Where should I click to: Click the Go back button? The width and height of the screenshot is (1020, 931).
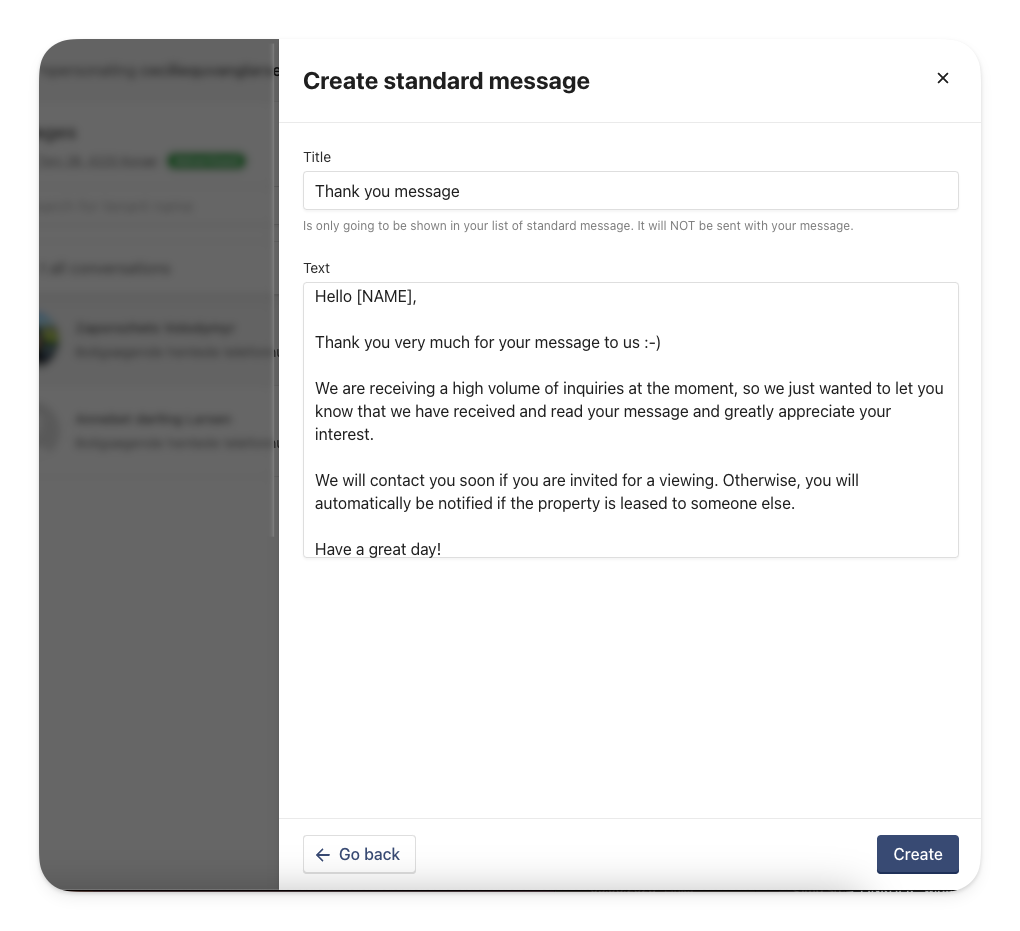coord(359,854)
